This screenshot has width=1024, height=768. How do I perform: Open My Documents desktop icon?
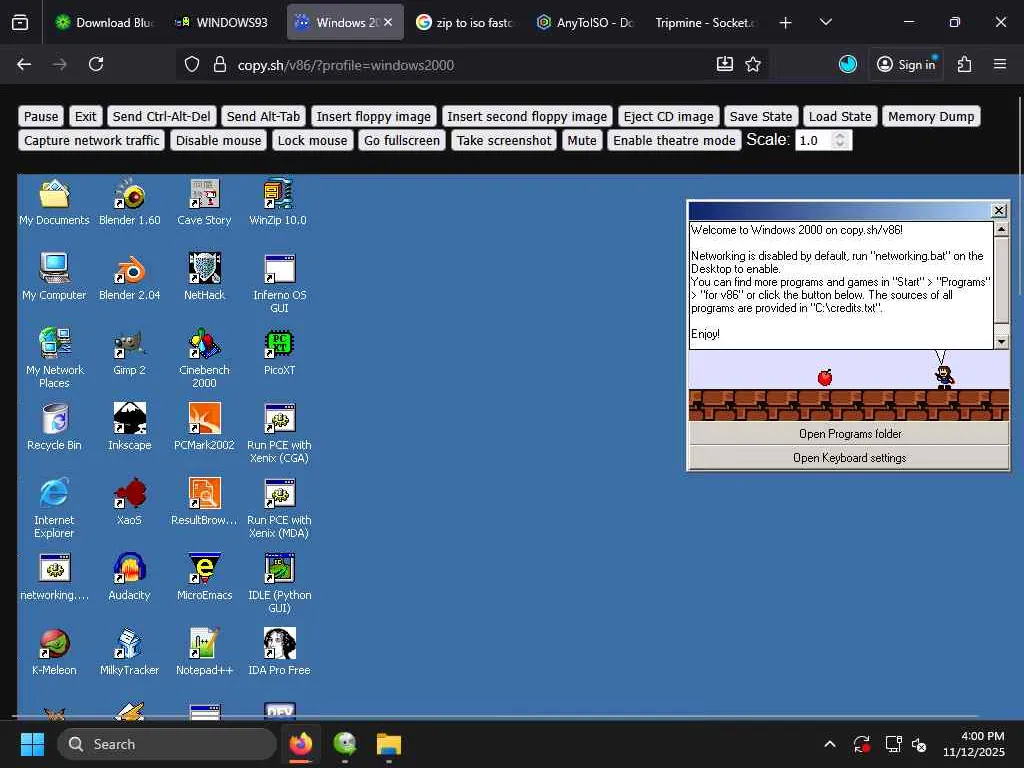click(54, 202)
